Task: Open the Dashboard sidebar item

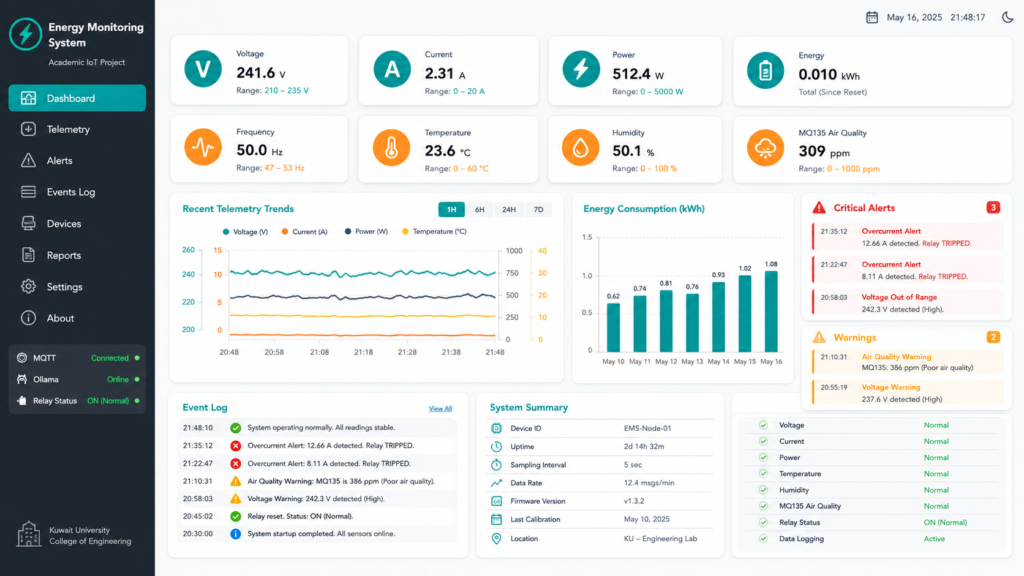Action: point(77,98)
